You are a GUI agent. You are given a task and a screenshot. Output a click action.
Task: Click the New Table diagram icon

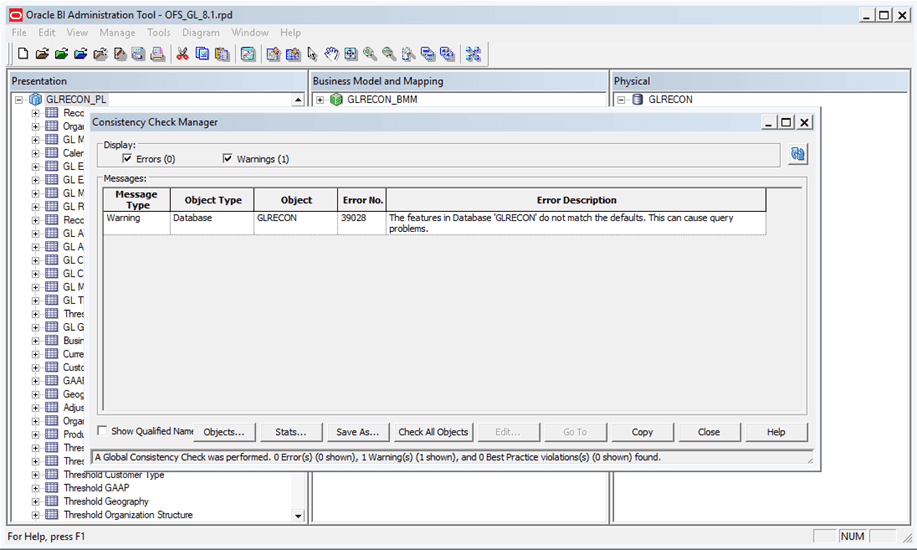coord(273,54)
